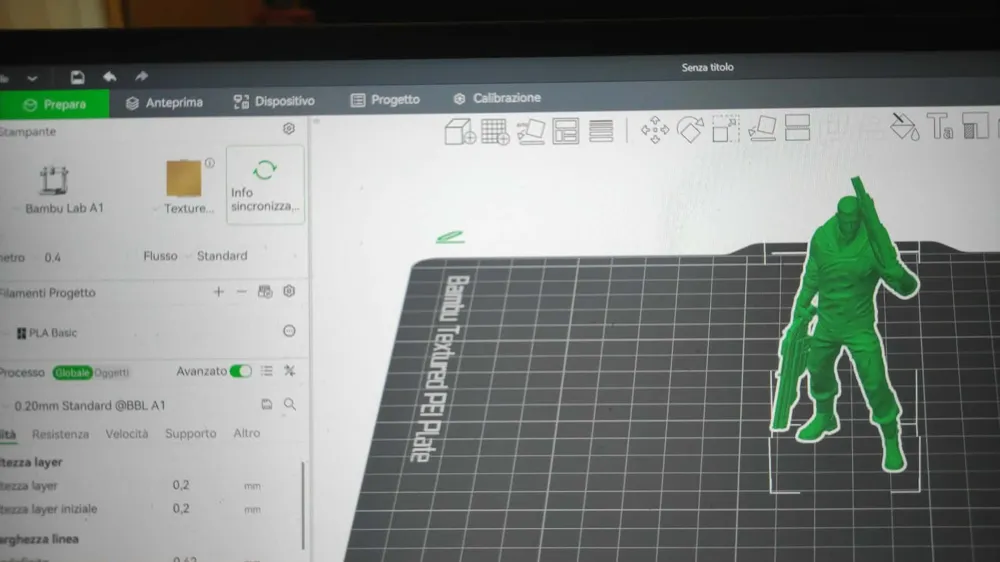Click the Add plate grid icon
Viewport: 1000px width, 562px height.
[x=495, y=132]
